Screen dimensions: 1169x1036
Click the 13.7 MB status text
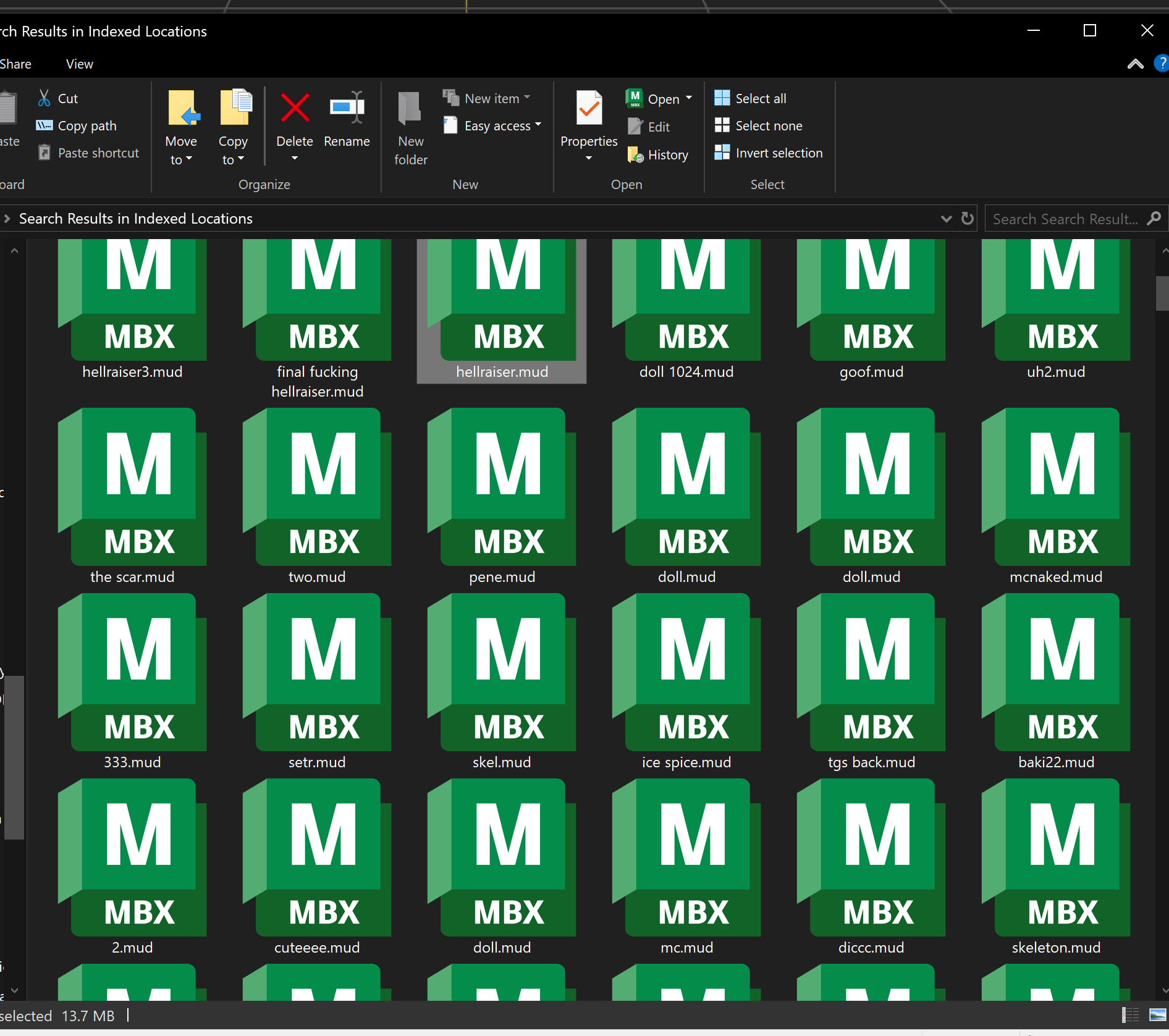click(88, 1016)
